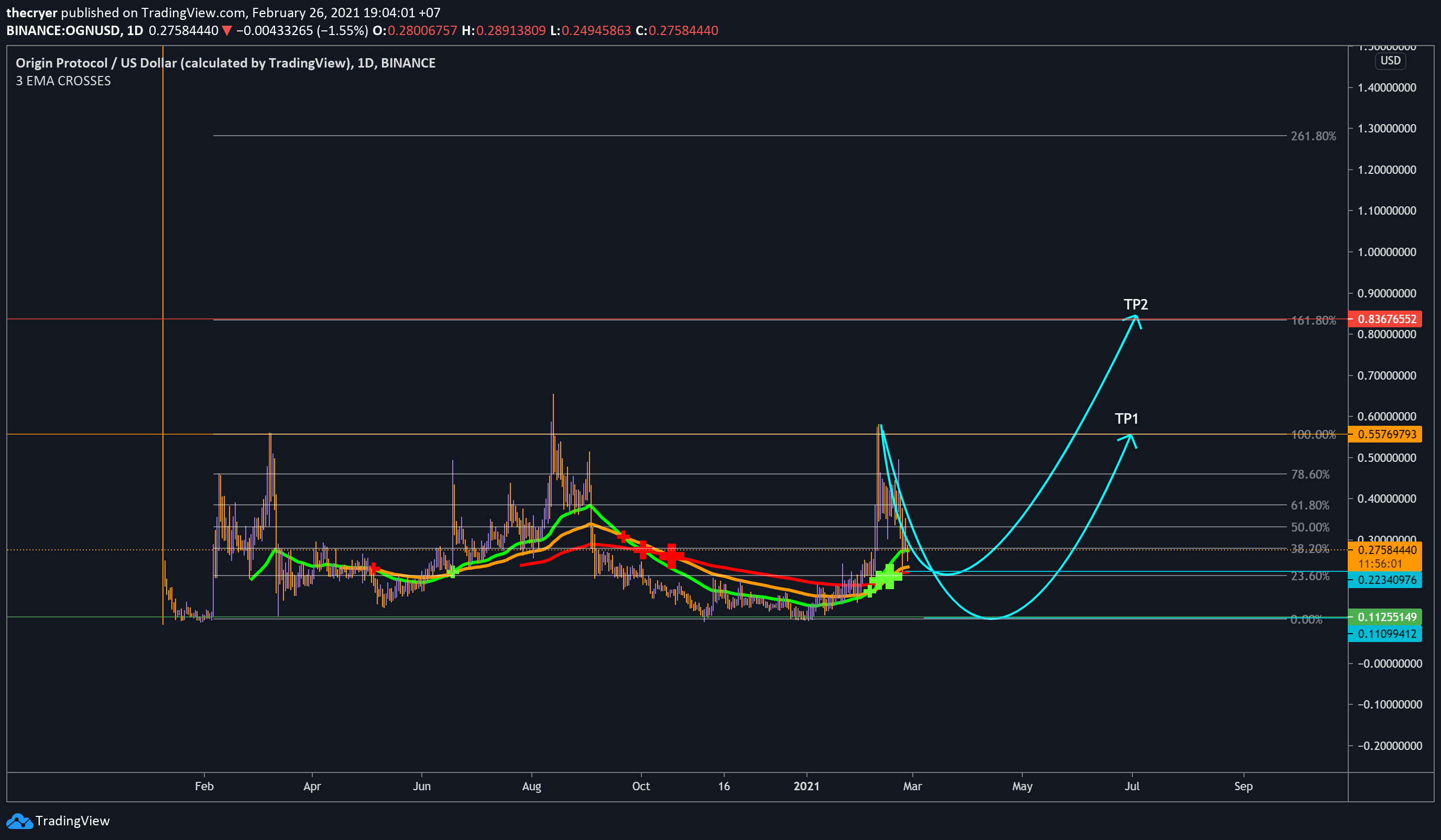The width and height of the screenshot is (1441, 840).
Task: Click the Apr label on time axis
Action: point(312,786)
